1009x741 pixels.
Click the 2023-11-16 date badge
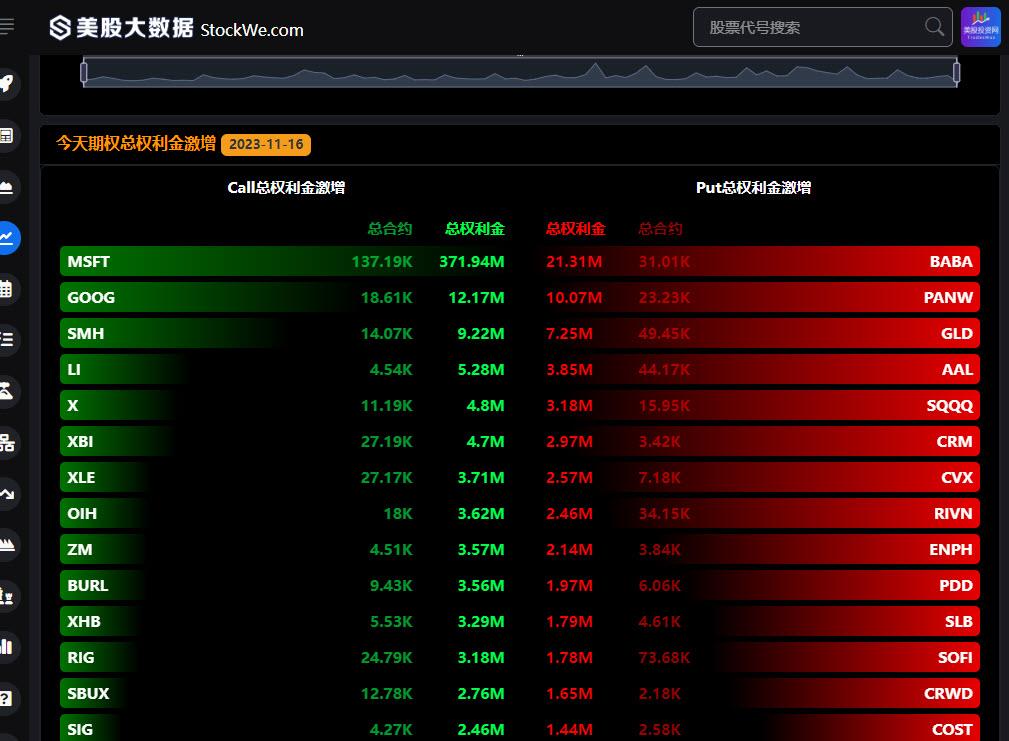(x=266, y=144)
